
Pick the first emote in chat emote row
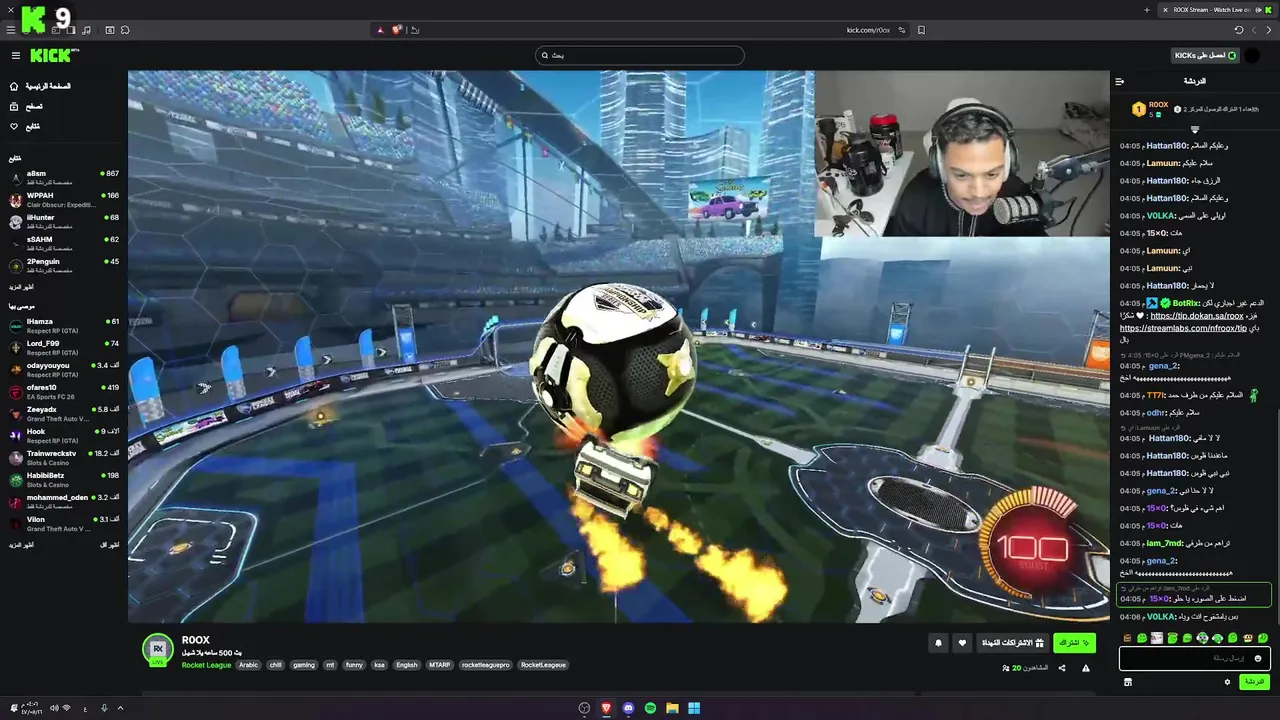coord(1127,638)
